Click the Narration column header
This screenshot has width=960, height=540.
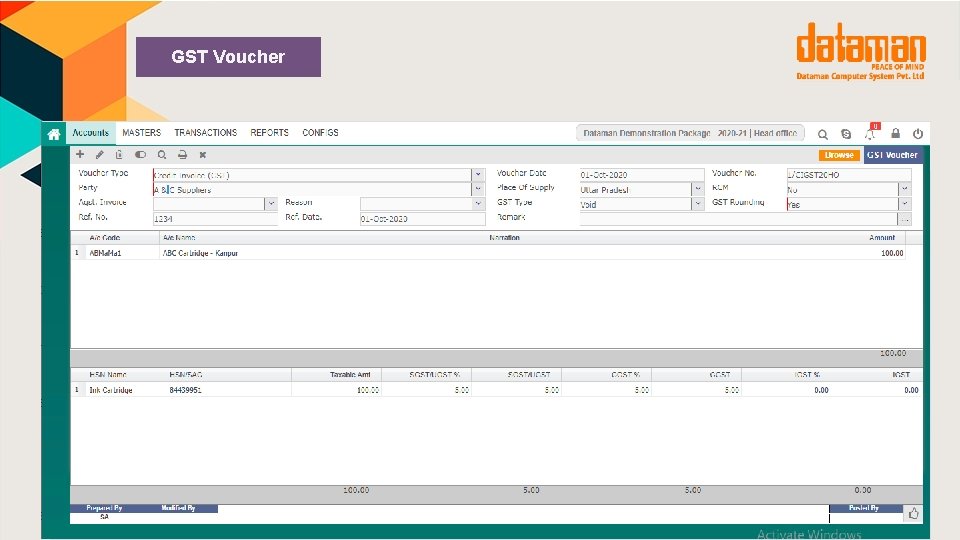coord(504,238)
